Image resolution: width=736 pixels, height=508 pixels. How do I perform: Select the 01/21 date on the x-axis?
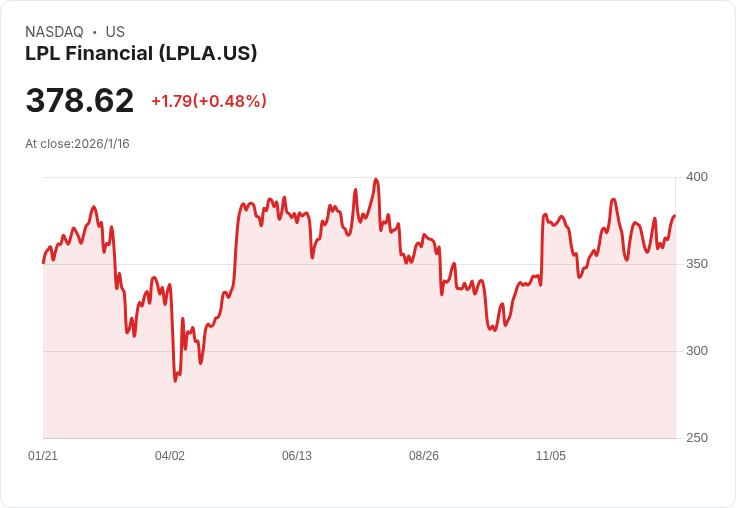pyautogui.click(x=43, y=456)
